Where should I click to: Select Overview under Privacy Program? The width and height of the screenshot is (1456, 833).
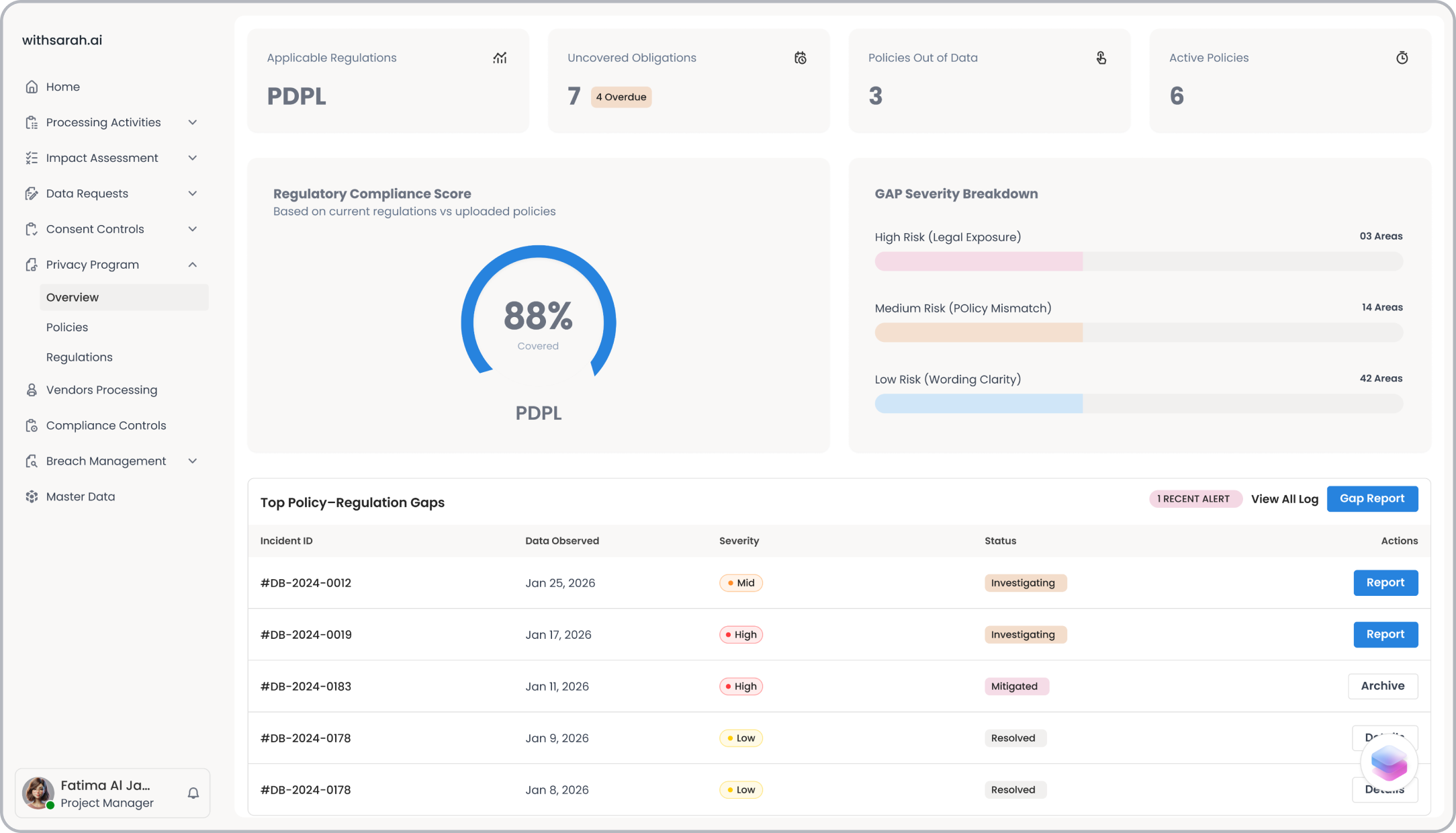124,298
